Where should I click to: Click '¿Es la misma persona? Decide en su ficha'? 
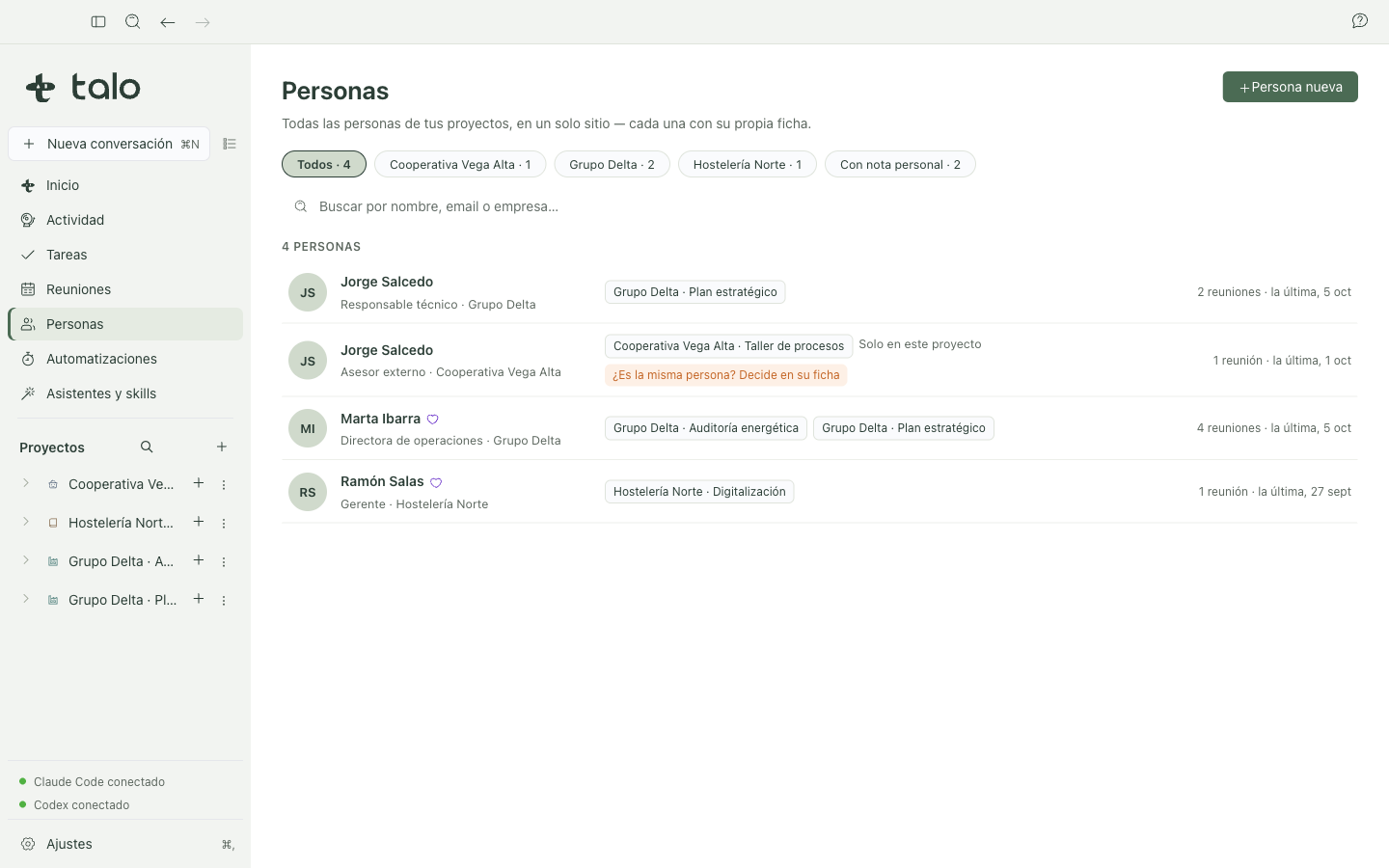[x=726, y=375]
